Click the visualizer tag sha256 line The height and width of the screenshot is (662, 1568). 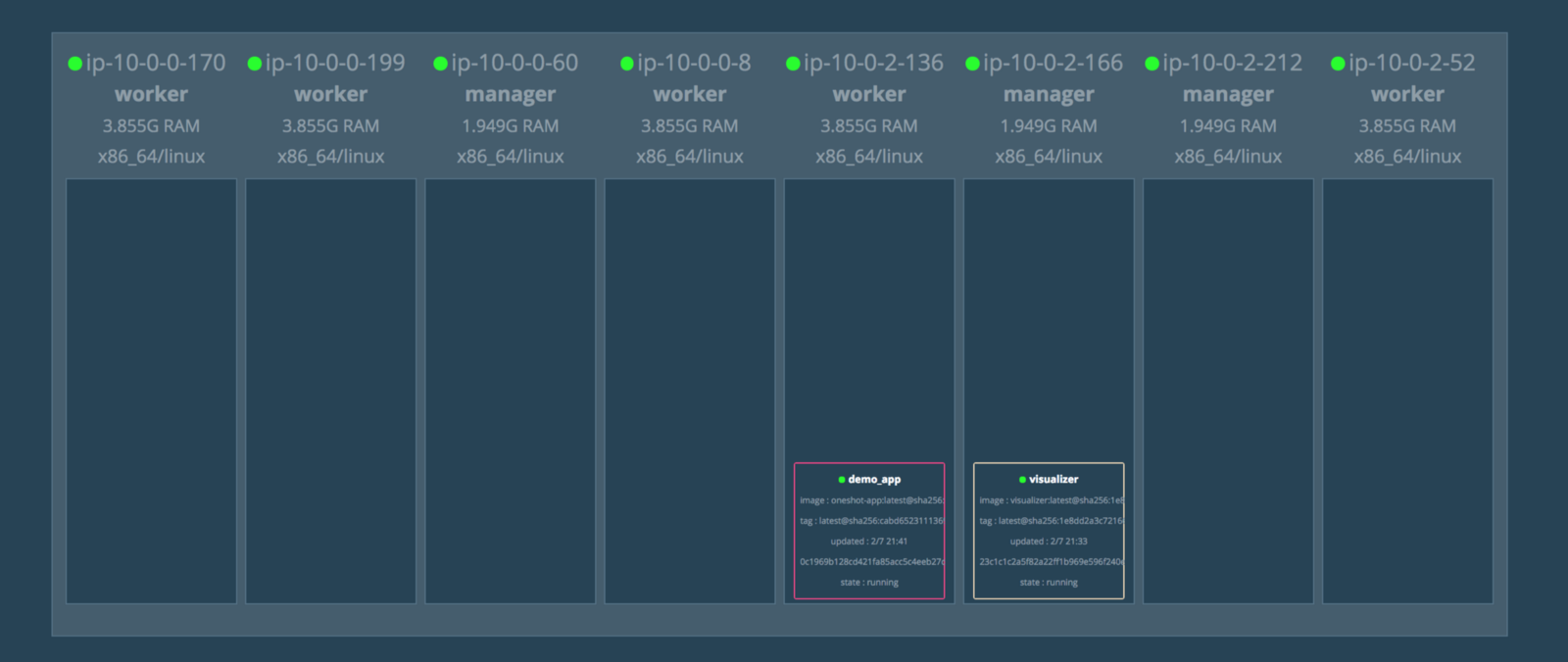coord(1050,521)
